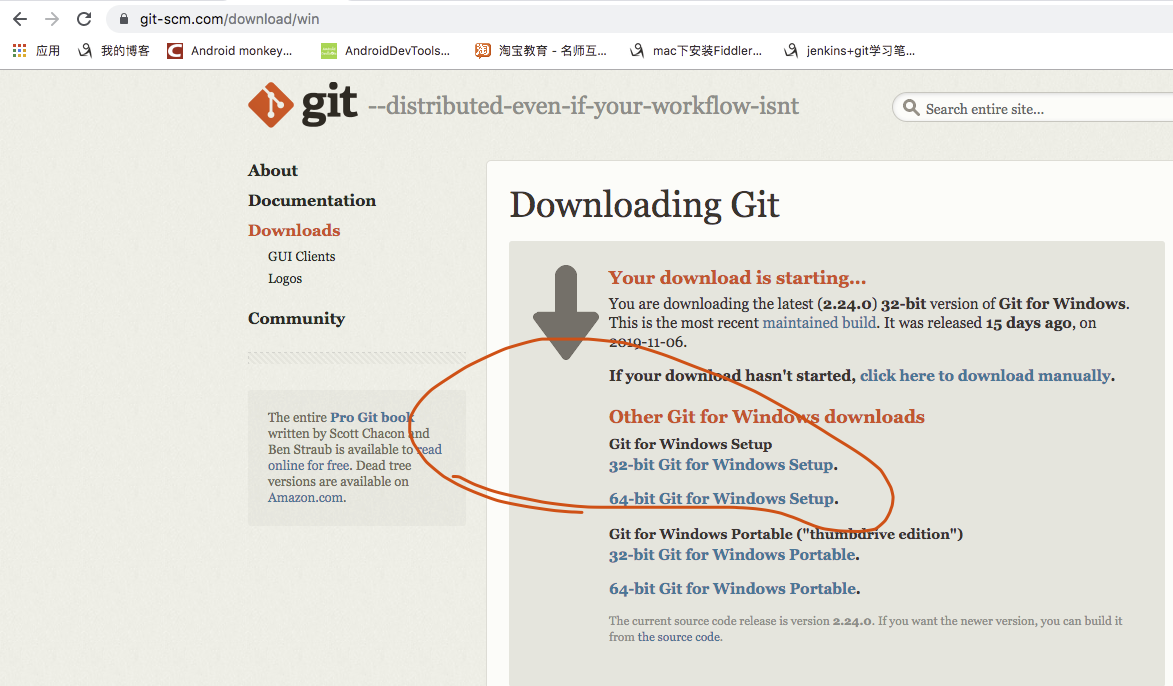Open the AndroidDevTools bookmark
This screenshot has width=1173, height=686.
385,50
